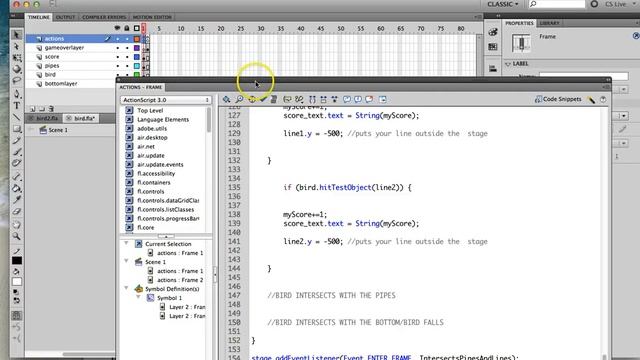
Task: Toggle lock dot of score layer
Action: [127, 57]
